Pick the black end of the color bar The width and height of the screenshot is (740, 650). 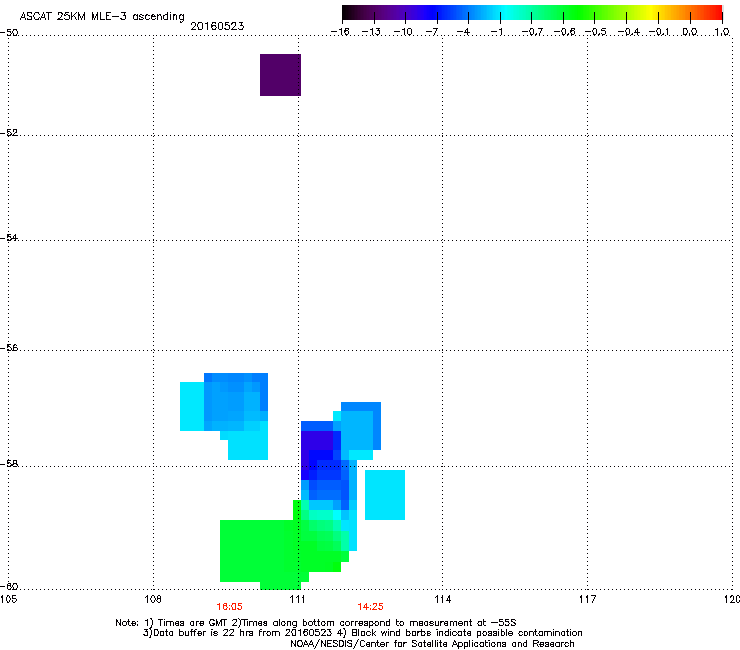349,13
